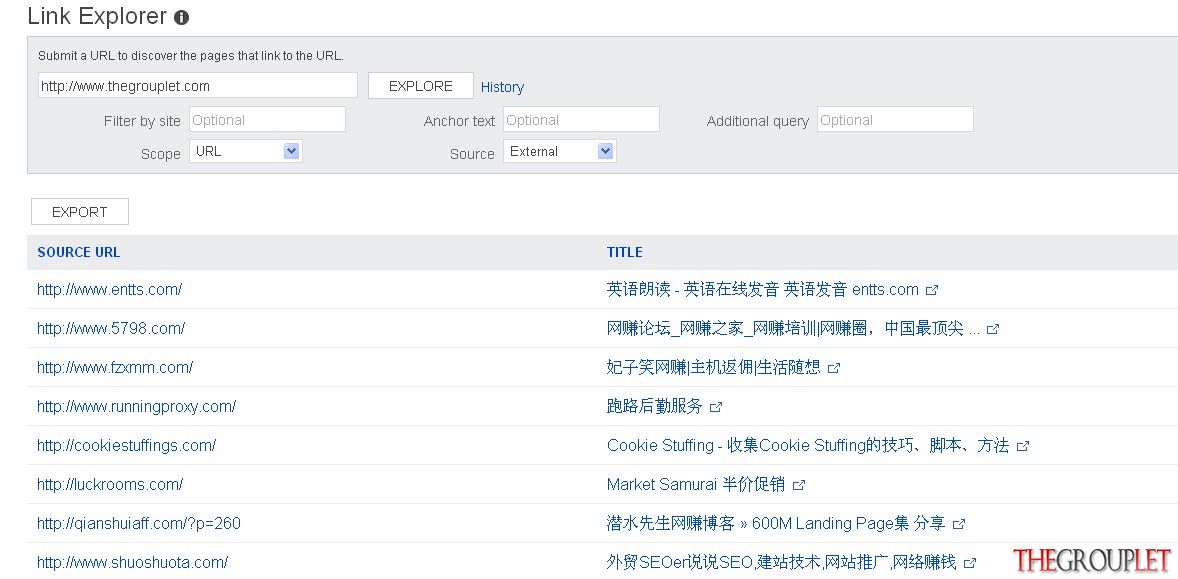This screenshot has height=579, width=1178.
Task: Open external link icon for 5798.com title
Action: coord(993,329)
